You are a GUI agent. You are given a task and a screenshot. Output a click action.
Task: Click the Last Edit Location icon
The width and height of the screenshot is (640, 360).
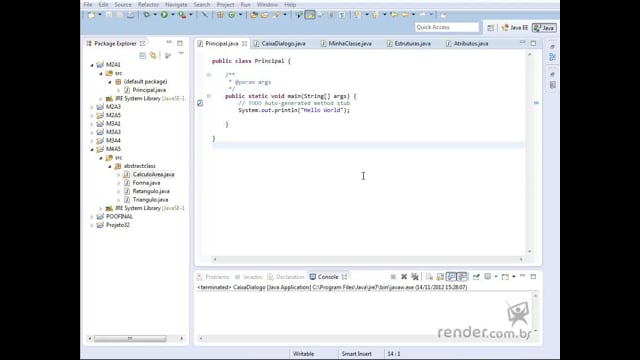coord(394,15)
